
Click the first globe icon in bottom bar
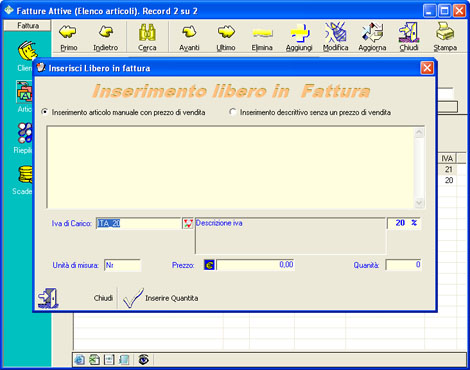(x=79, y=360)
